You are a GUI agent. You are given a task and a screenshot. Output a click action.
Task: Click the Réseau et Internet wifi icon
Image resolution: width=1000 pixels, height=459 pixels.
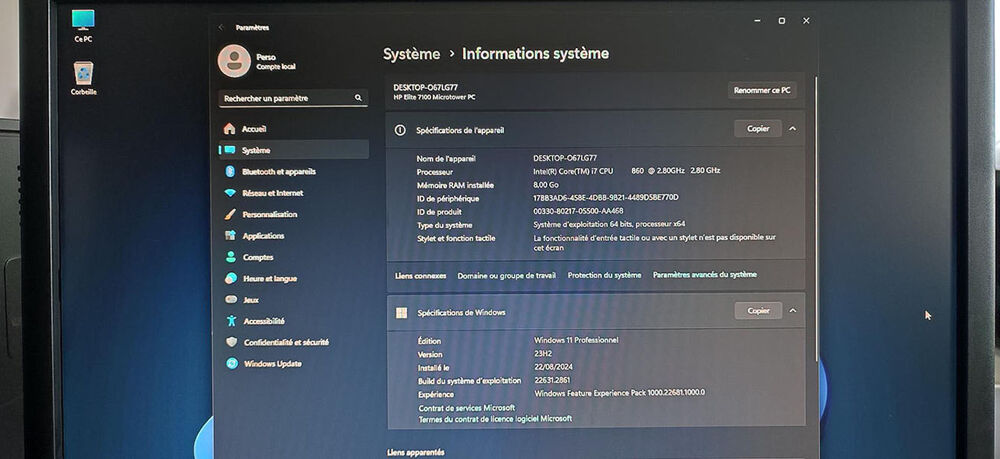point(230,193)
